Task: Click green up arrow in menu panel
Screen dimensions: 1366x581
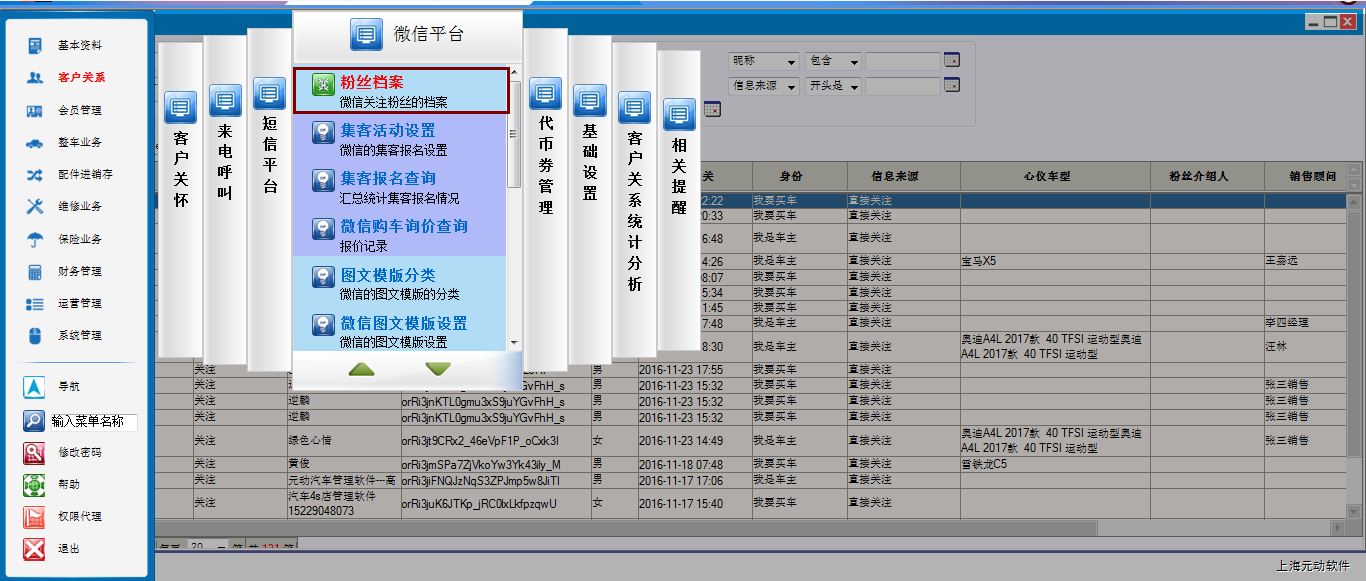Action: tap(362, 369)
